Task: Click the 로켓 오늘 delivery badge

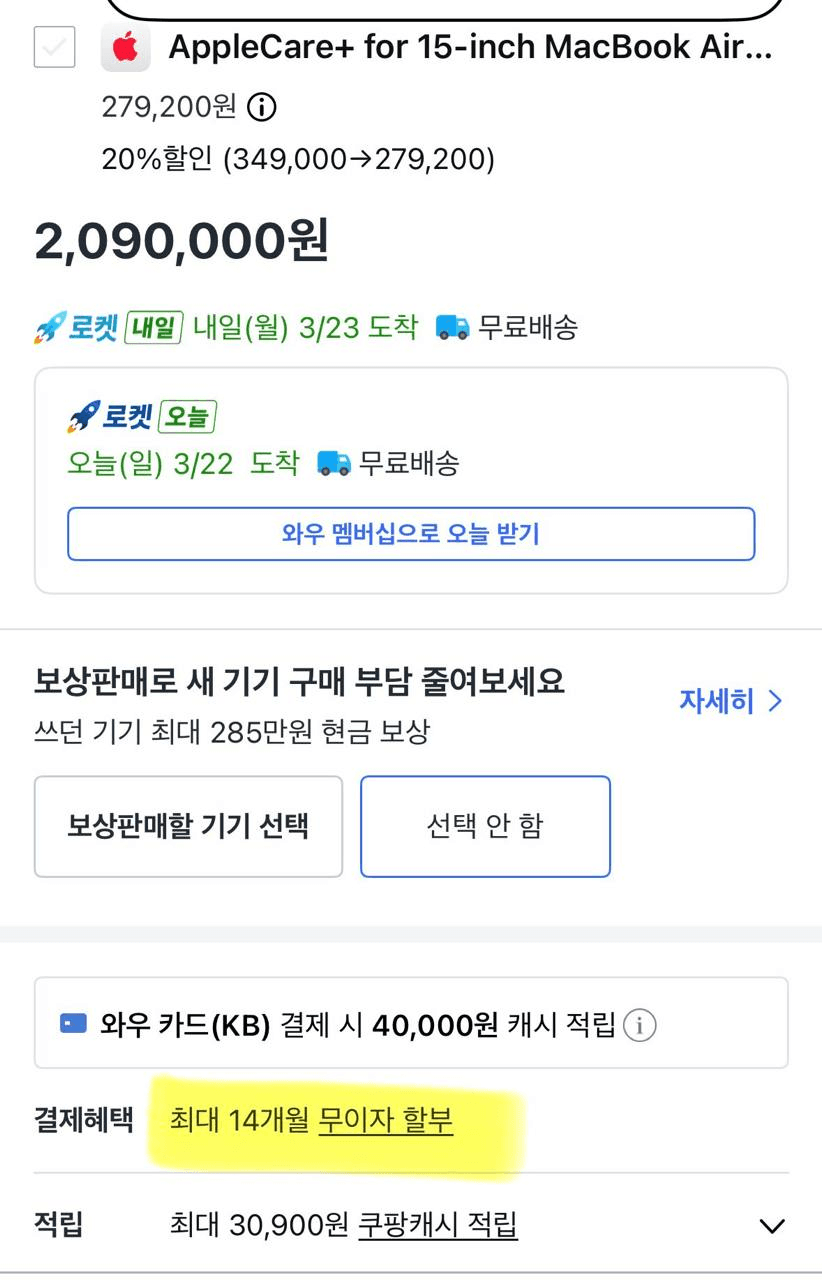Action: coord(142,417)
